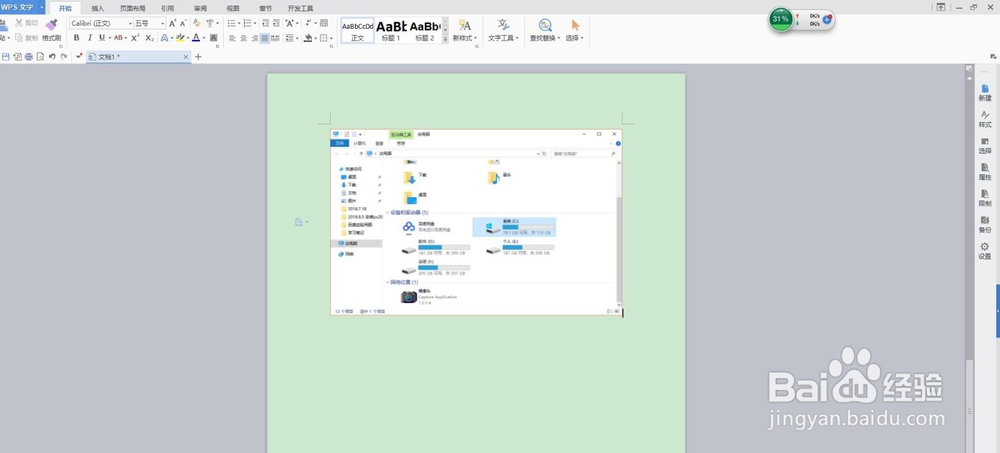Toggle italic formatting with the I icon
The height and width of the screenshot is (453, 1000).
point(90,38)
